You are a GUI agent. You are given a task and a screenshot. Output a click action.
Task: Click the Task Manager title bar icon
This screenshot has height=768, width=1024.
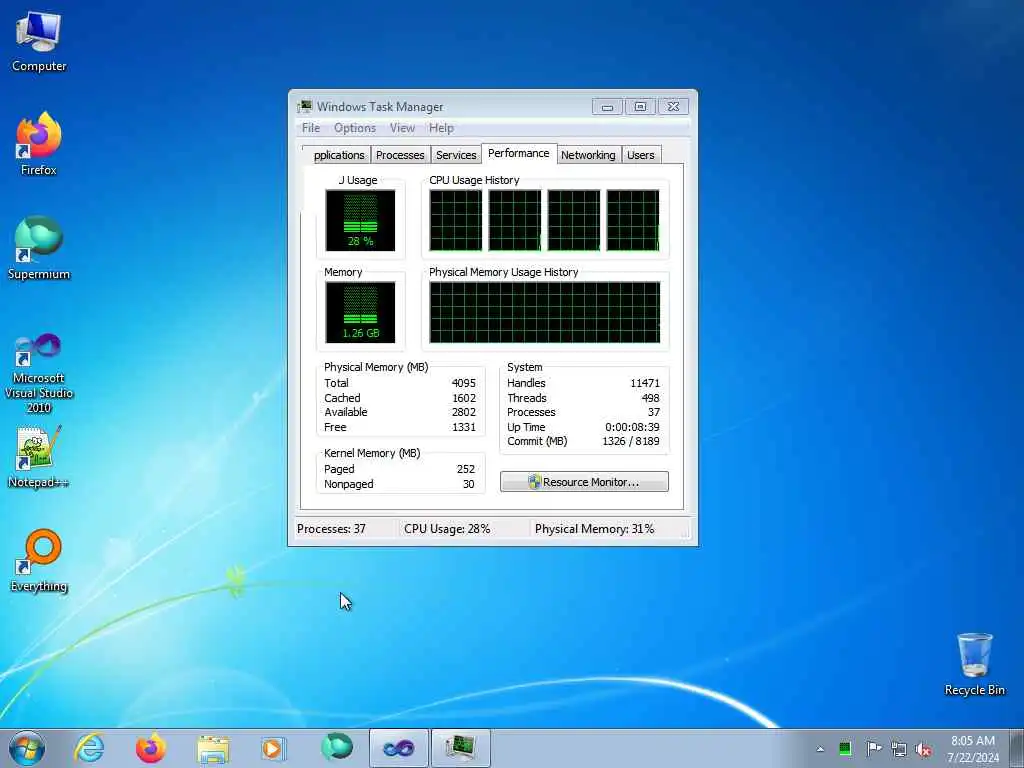click(304, 106)
